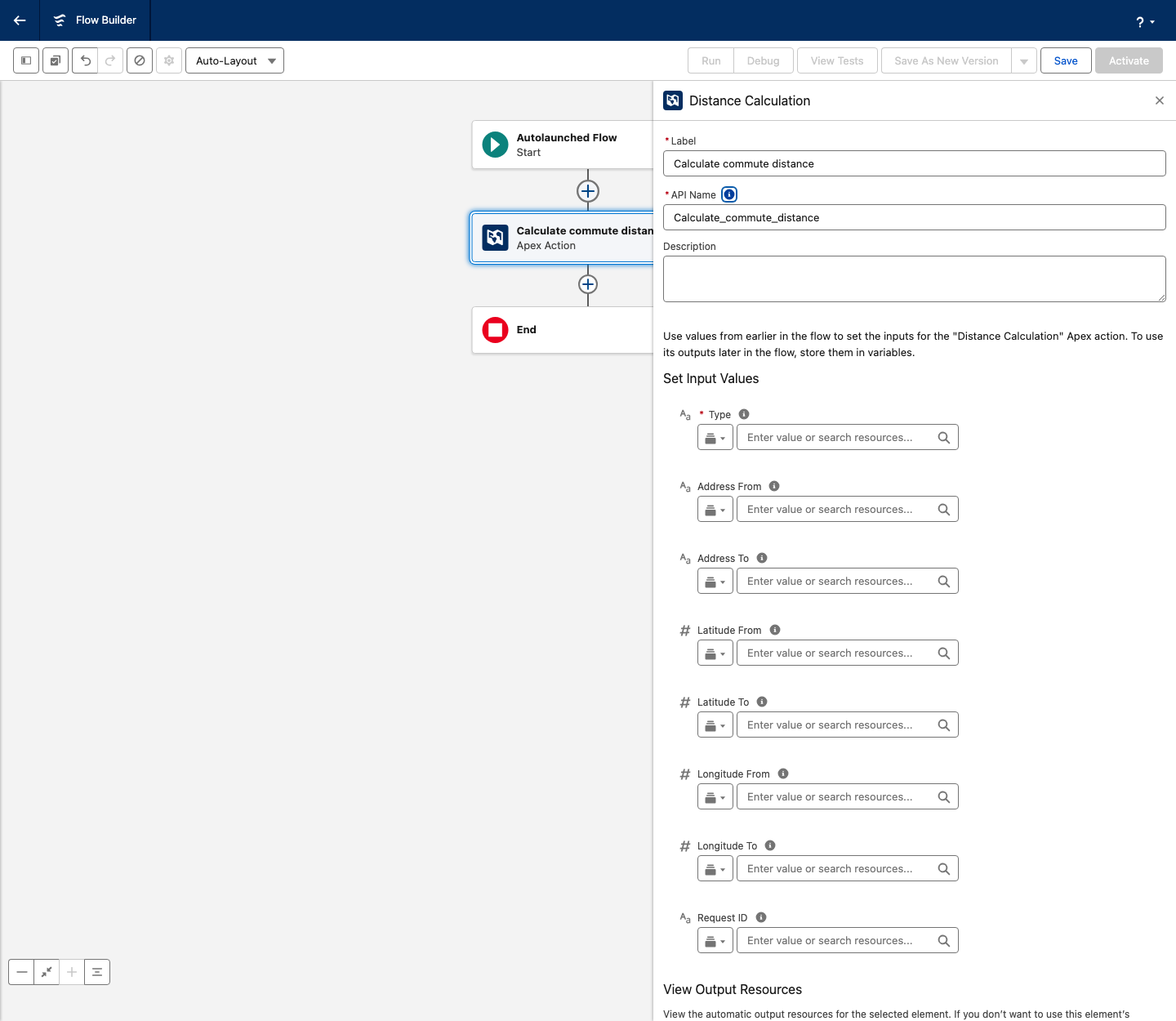Toggle the toolbox sidebar icon
1176x1021 pixels.
26,60
